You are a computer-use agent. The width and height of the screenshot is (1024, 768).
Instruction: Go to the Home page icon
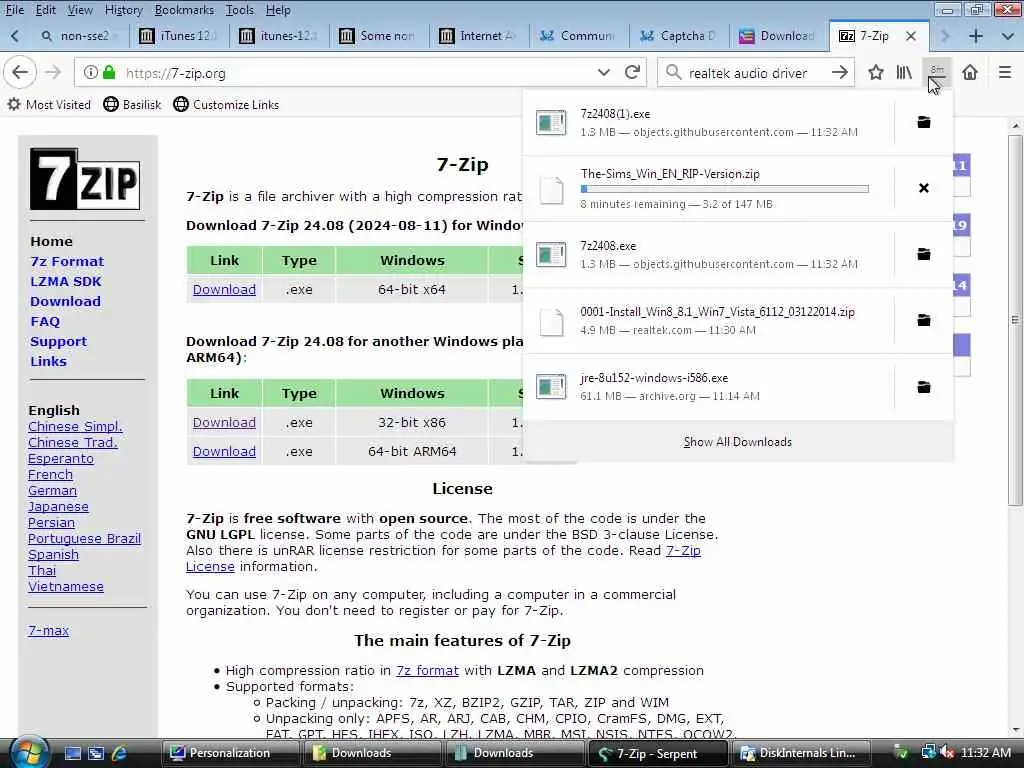point(970,72)
